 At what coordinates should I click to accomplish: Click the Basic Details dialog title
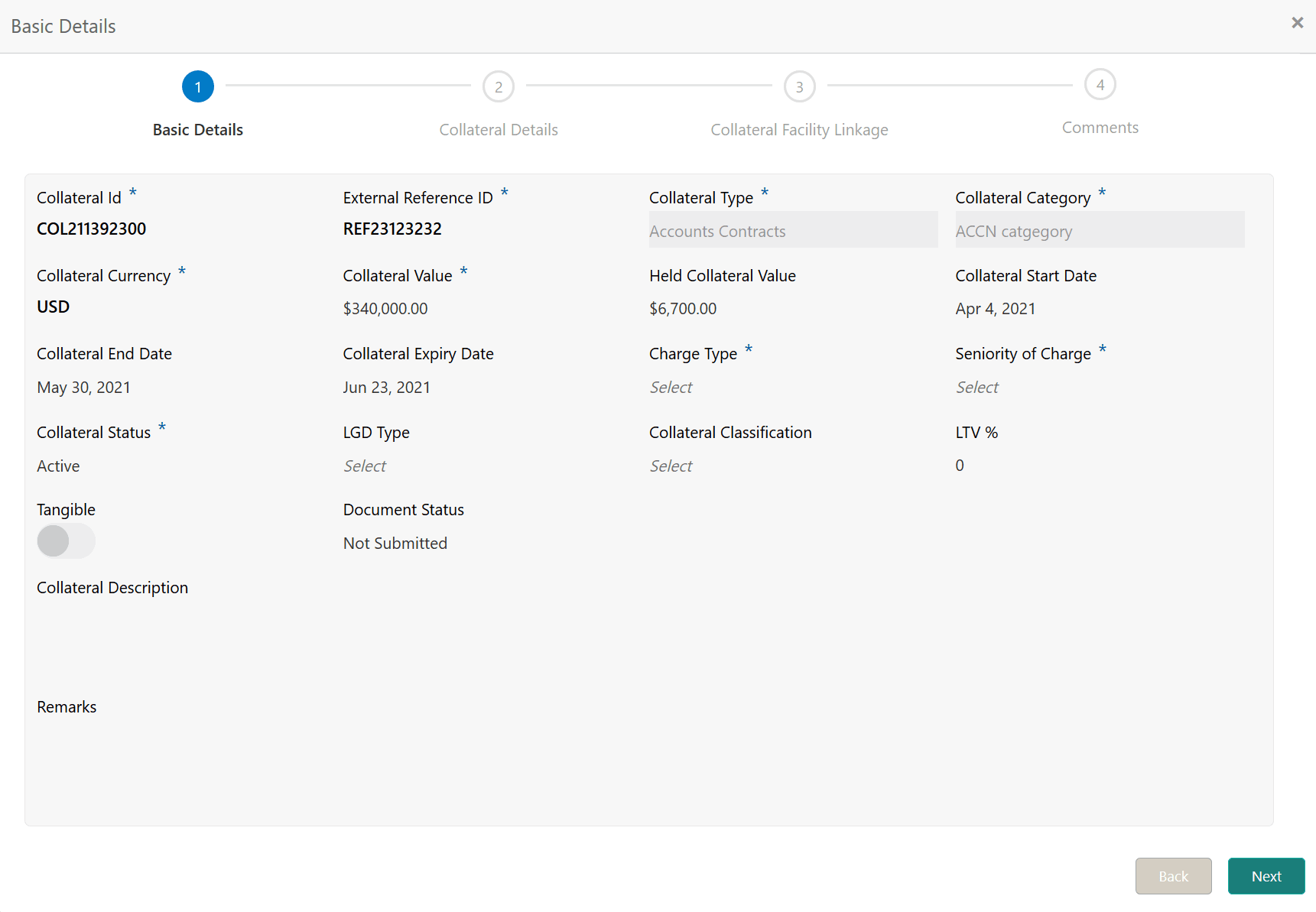pos(63,27)
